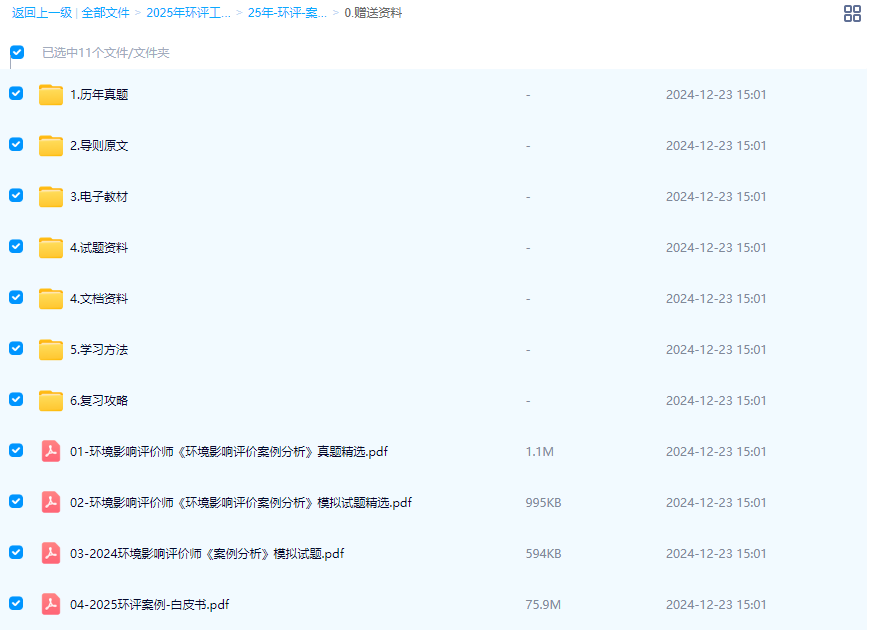
Task: Click the 已选中11个文件/文件夹 status text
Action: pyautogui.click(x=106, y=53)
